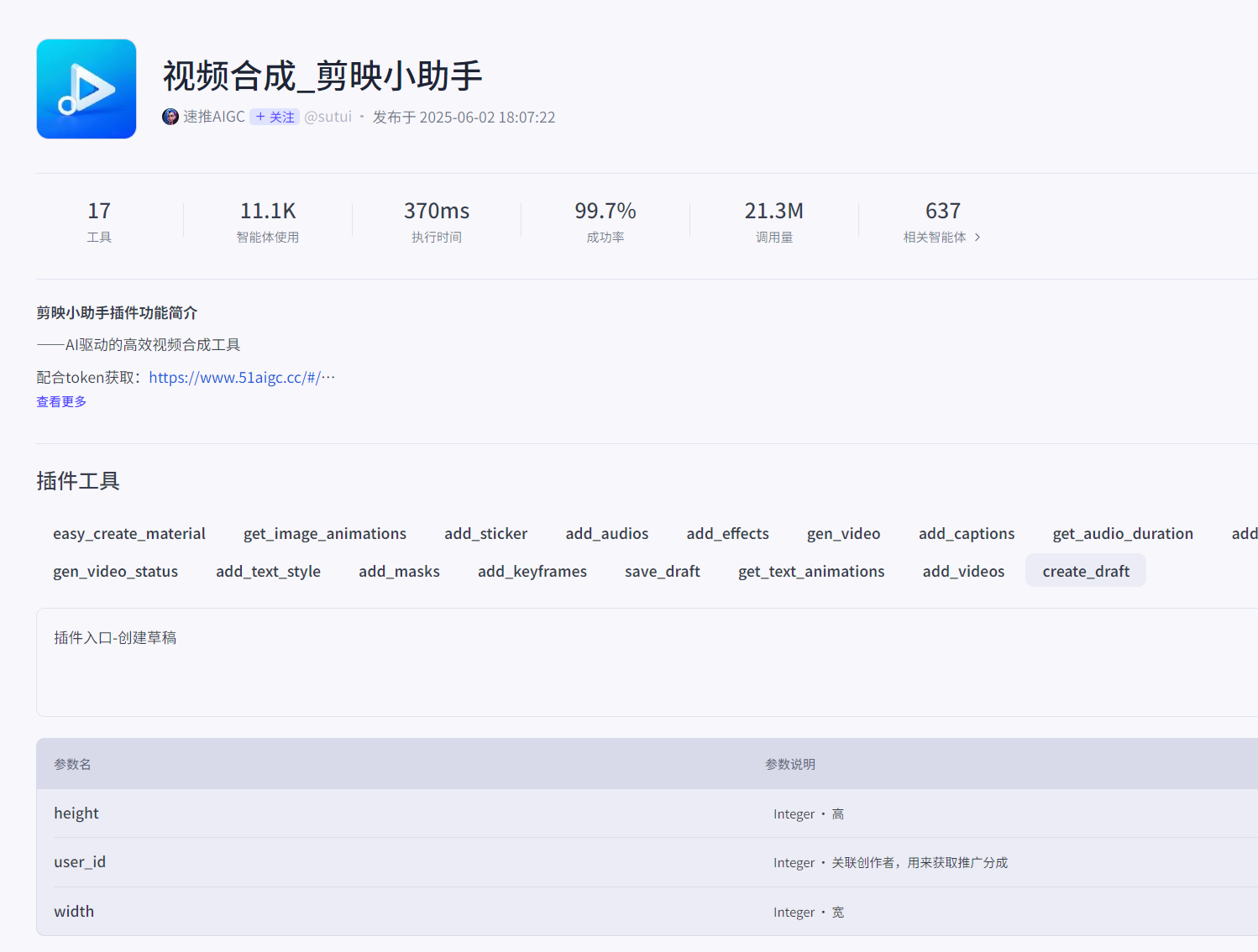Select the add_videos tool tab

pyautogui.click(x=963, y=572)
